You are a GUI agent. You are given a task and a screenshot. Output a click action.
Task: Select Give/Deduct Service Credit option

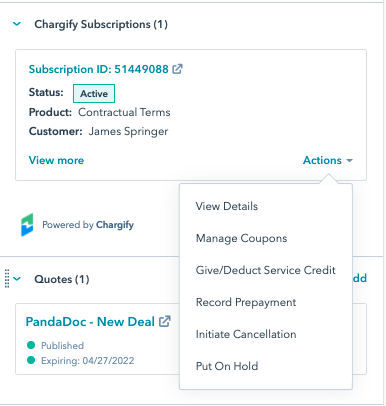coord(266,270)
